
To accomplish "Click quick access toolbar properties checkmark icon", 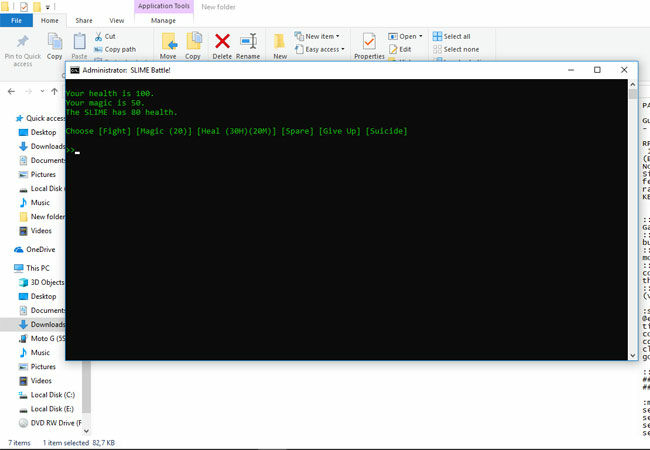I will point(24,7).
